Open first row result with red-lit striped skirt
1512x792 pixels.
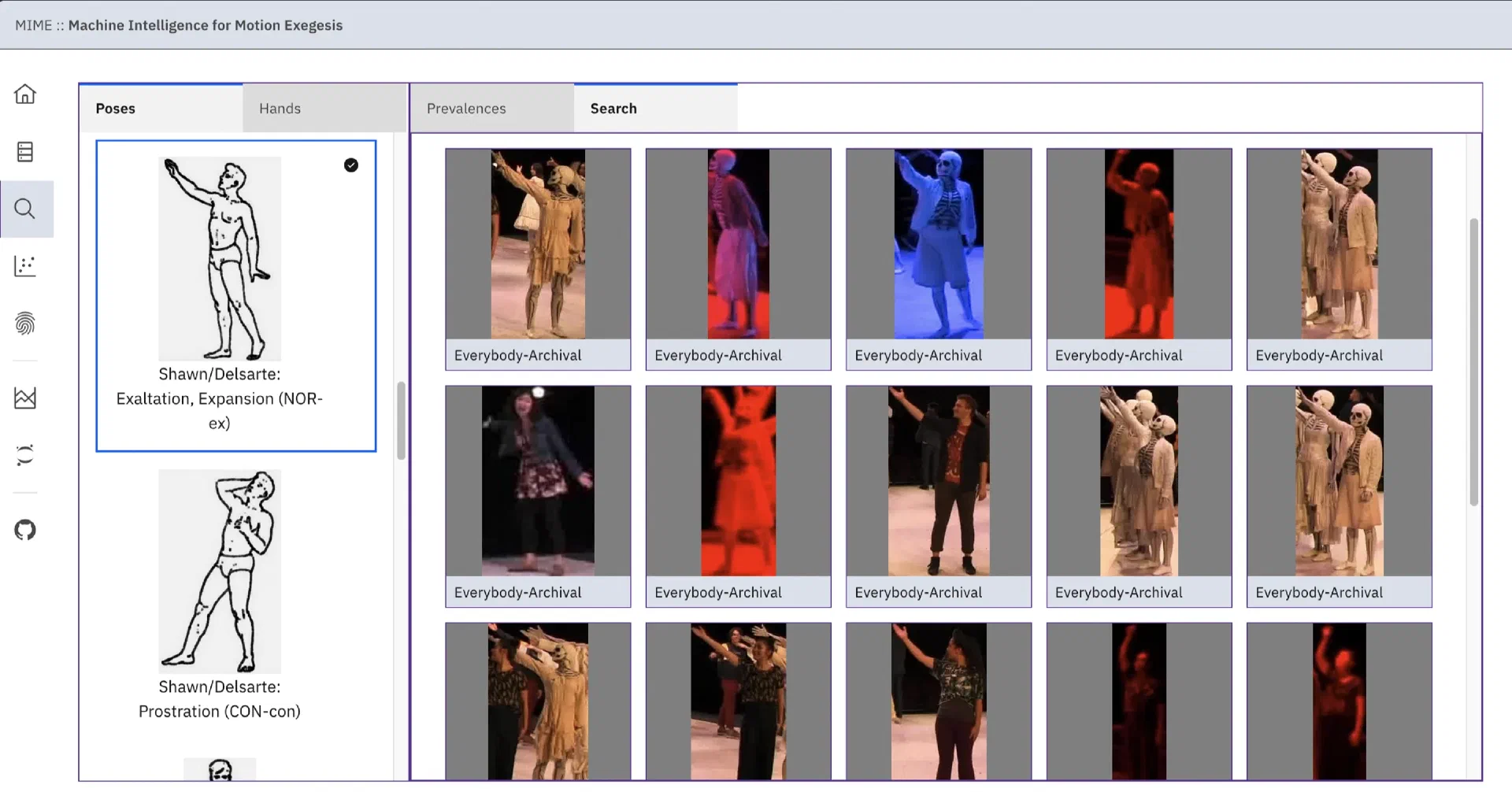[738, 259]
